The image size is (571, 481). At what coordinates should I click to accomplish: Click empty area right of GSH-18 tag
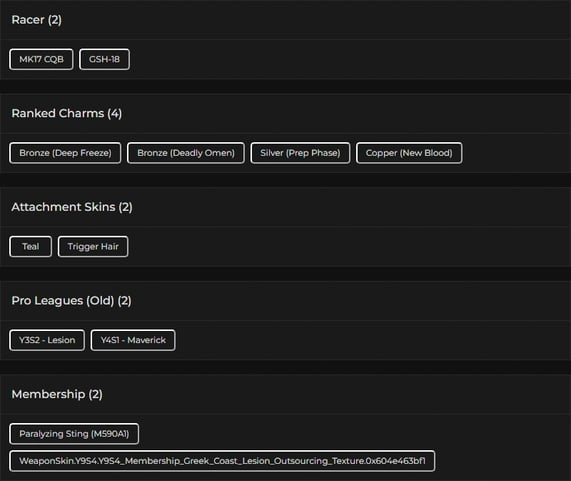[x=350, y=59]
